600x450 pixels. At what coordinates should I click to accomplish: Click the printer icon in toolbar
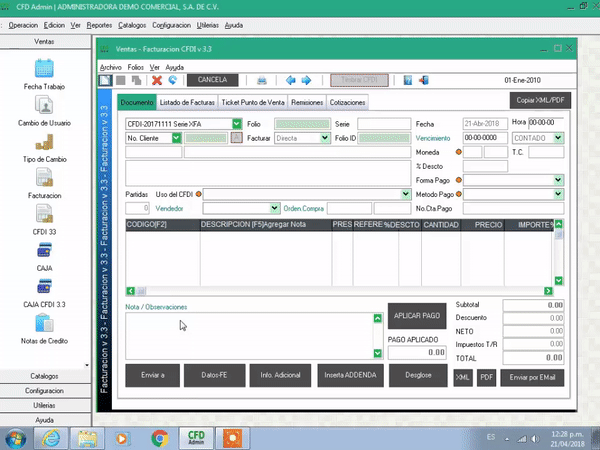262,80
